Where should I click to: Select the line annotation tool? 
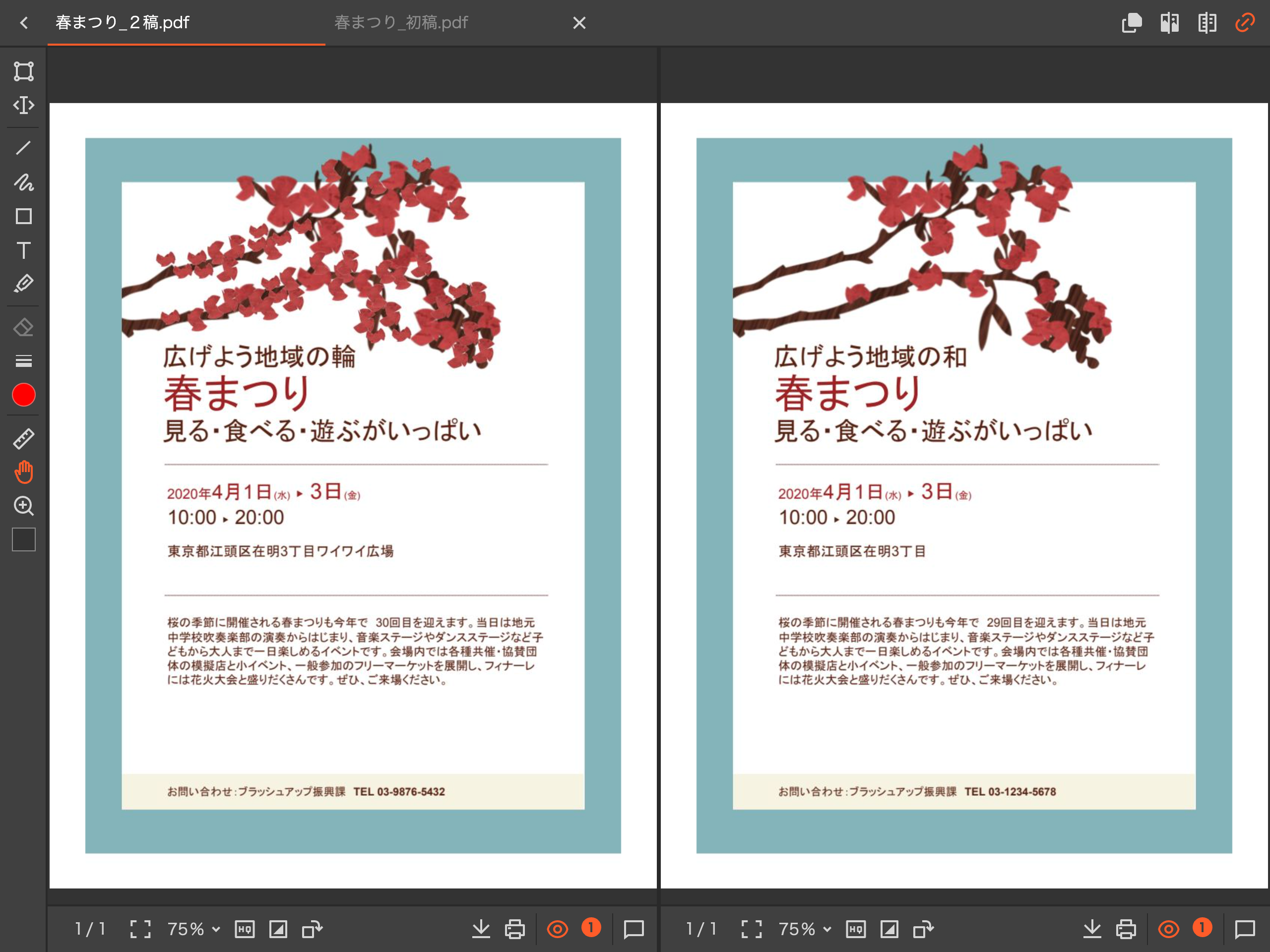pyautogui.click(x=23, y=148)
